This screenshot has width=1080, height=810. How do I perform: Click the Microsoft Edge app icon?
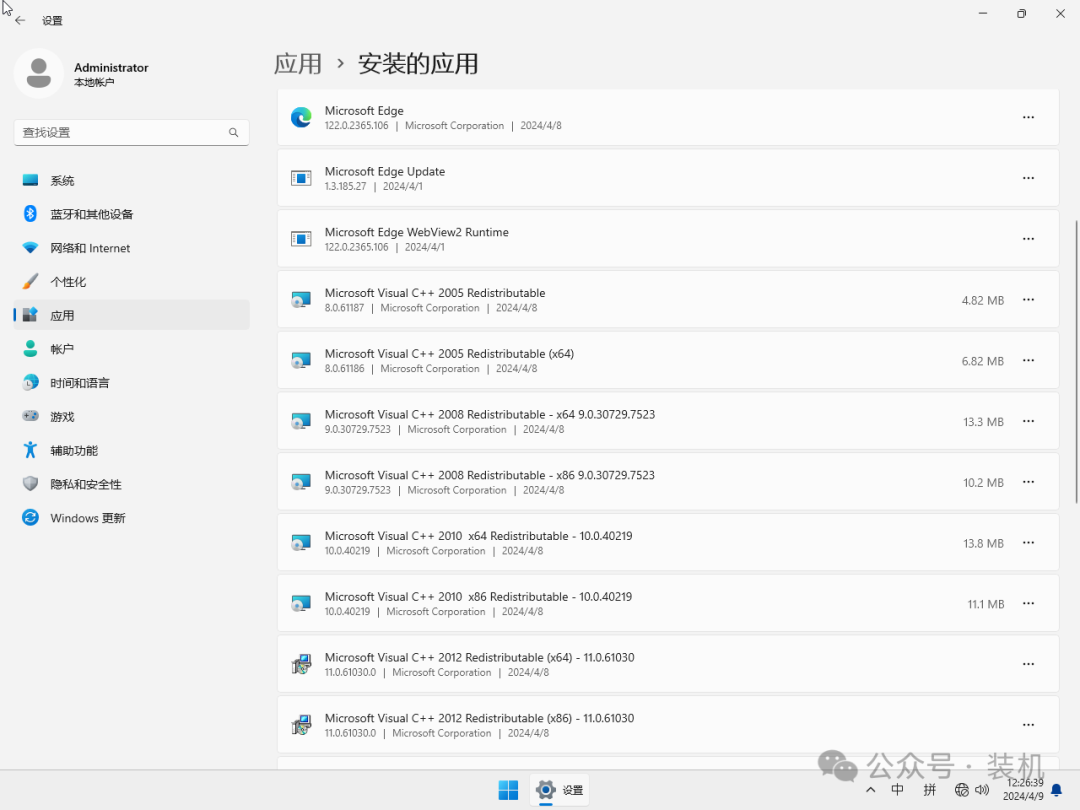[x=301, y=117]
